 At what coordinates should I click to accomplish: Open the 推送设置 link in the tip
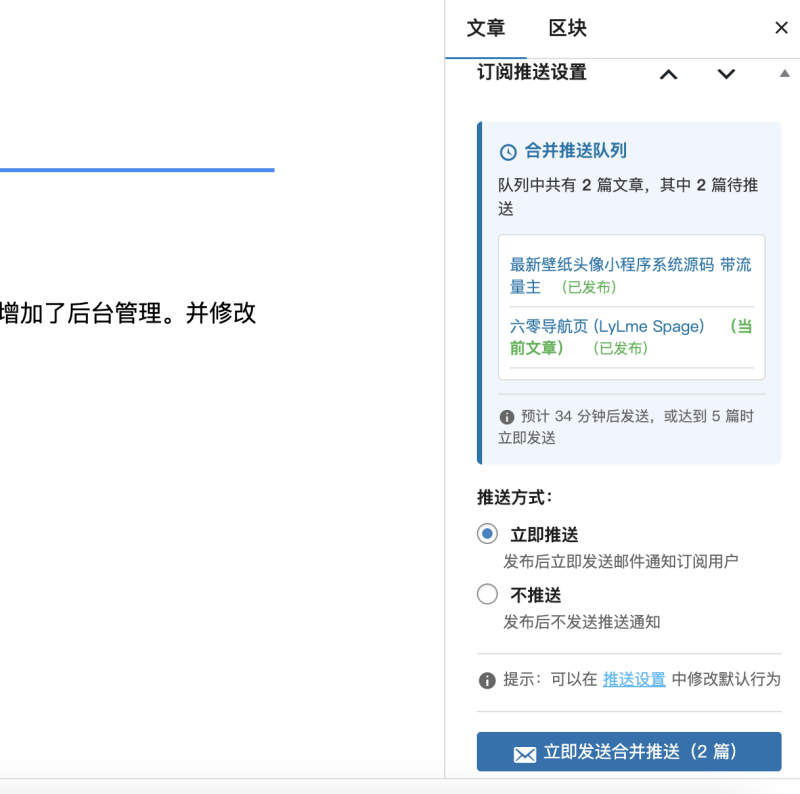click(634, 680)
